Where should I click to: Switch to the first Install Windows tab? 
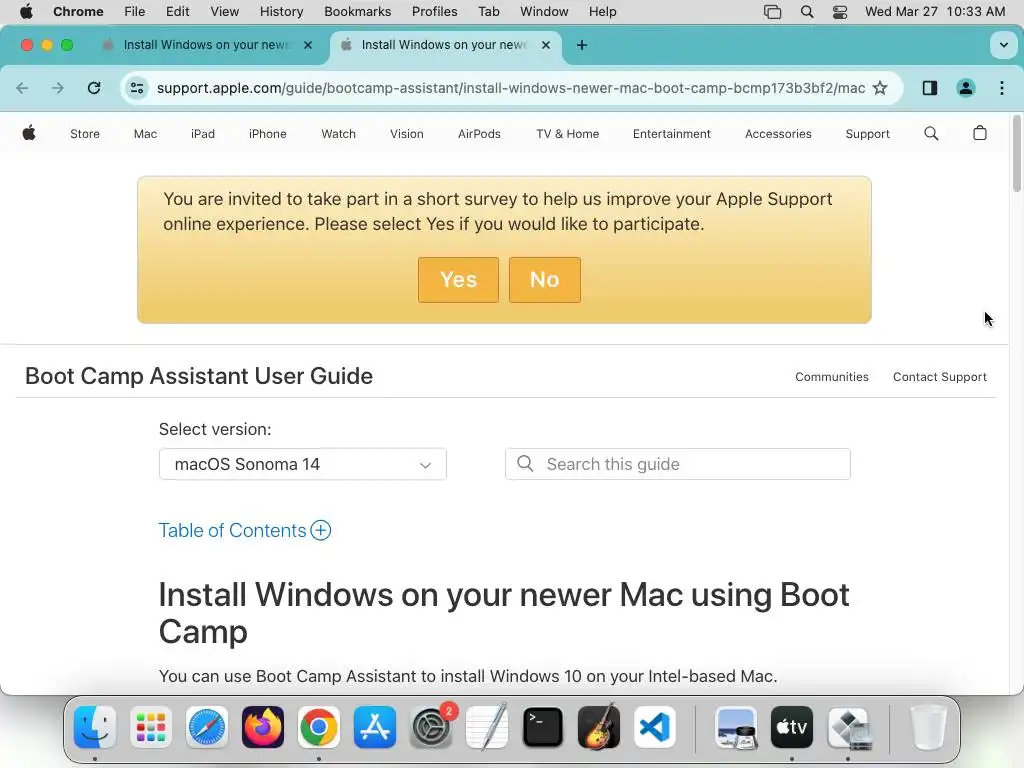206,45
